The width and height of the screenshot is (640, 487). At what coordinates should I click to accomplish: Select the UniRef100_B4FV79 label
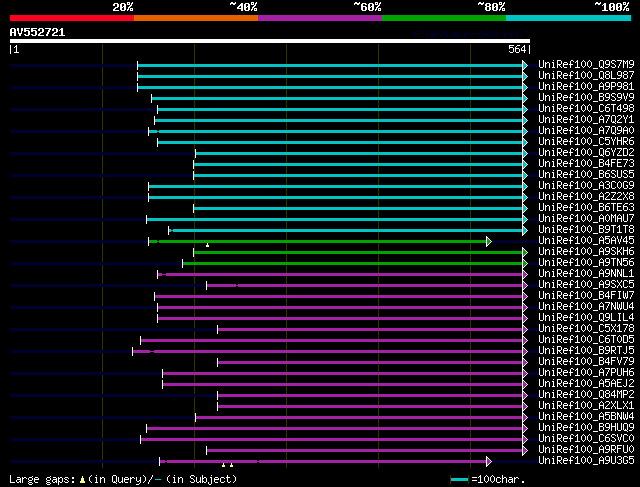pos(586,362)
